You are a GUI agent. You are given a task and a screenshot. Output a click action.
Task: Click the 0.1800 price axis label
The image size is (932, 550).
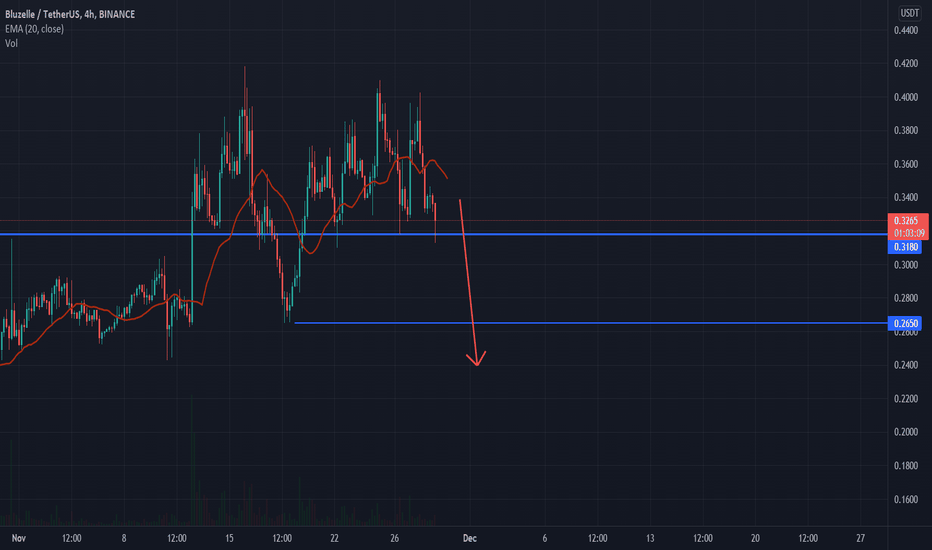[x=906, y=466]
